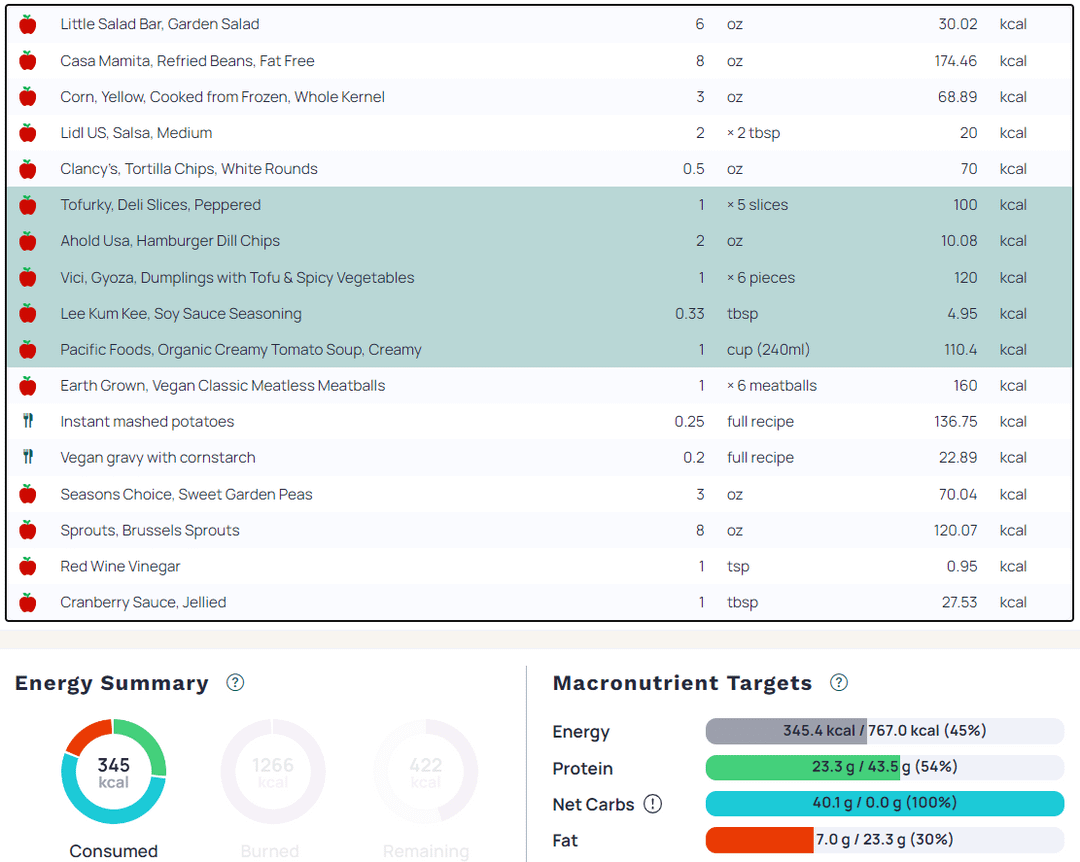This screenshot has height=862, width=1080.
Task: Click the Consumed energy donut chart
Action: click(x=114, y=771)
